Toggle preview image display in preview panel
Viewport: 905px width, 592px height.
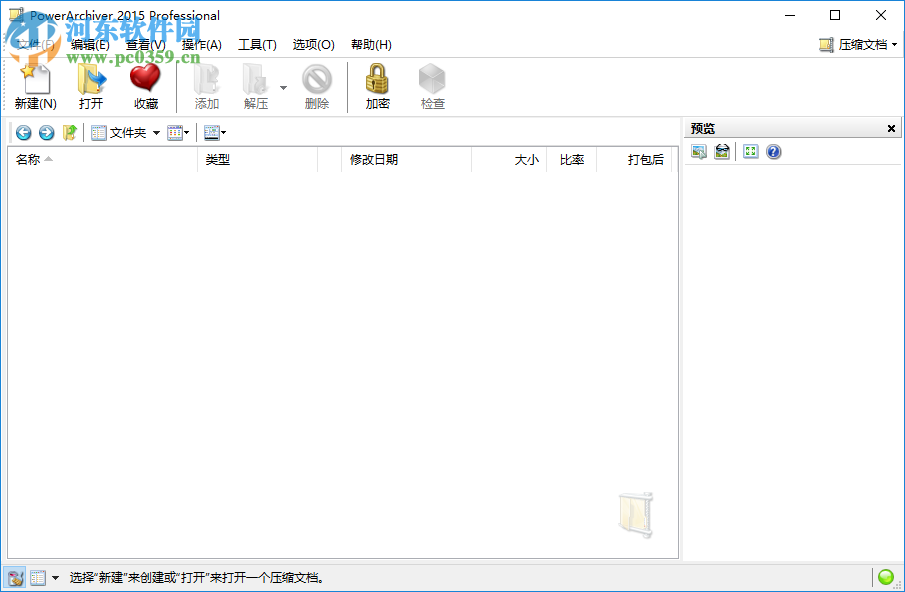tap(698, 151)
